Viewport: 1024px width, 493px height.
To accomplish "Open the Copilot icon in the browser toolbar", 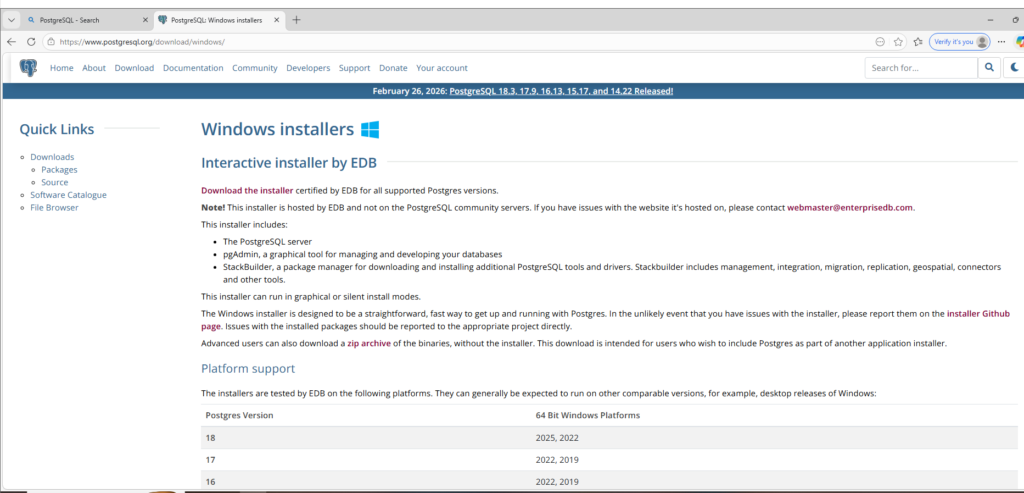I will click(1019, 42).
